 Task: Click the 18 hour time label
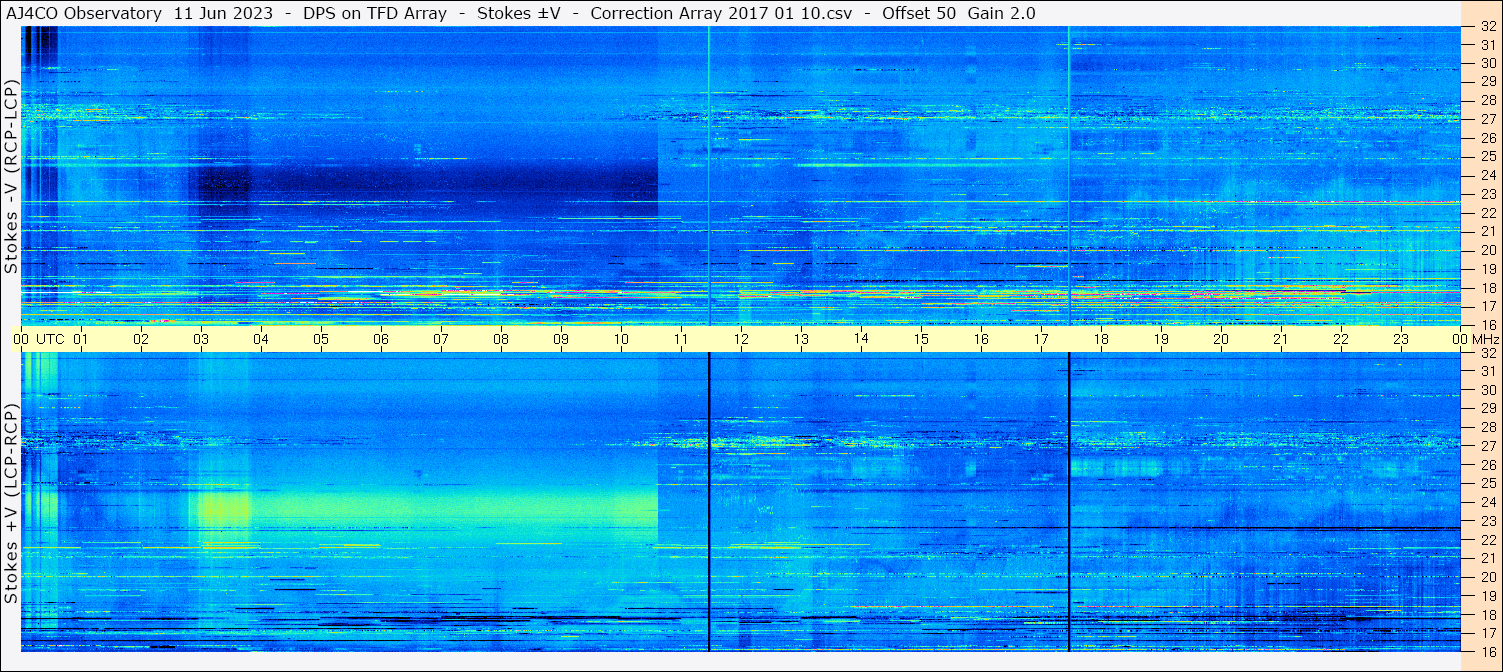(1101, 339)
